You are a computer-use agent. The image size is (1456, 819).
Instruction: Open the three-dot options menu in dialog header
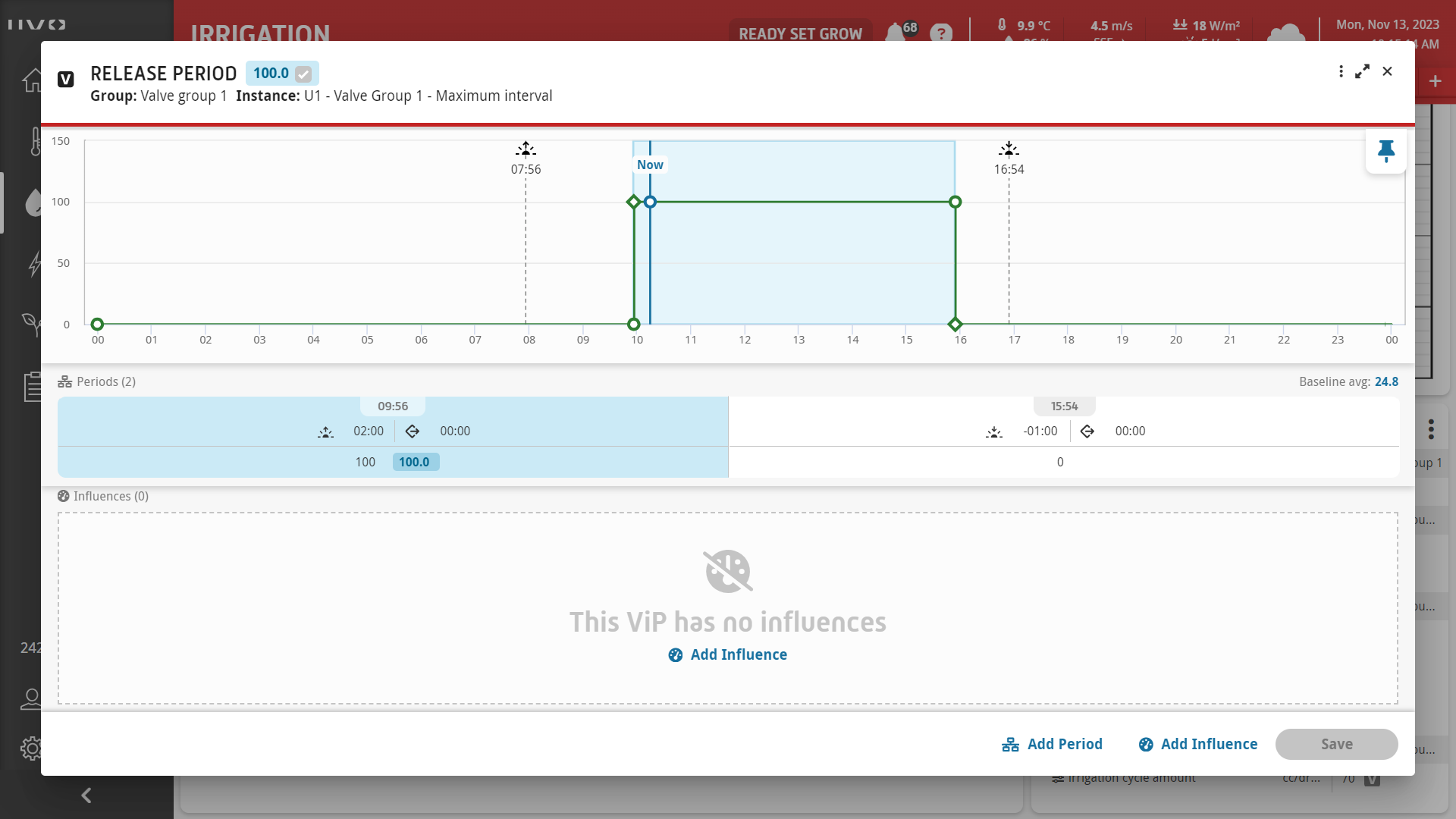point(1341,71)
